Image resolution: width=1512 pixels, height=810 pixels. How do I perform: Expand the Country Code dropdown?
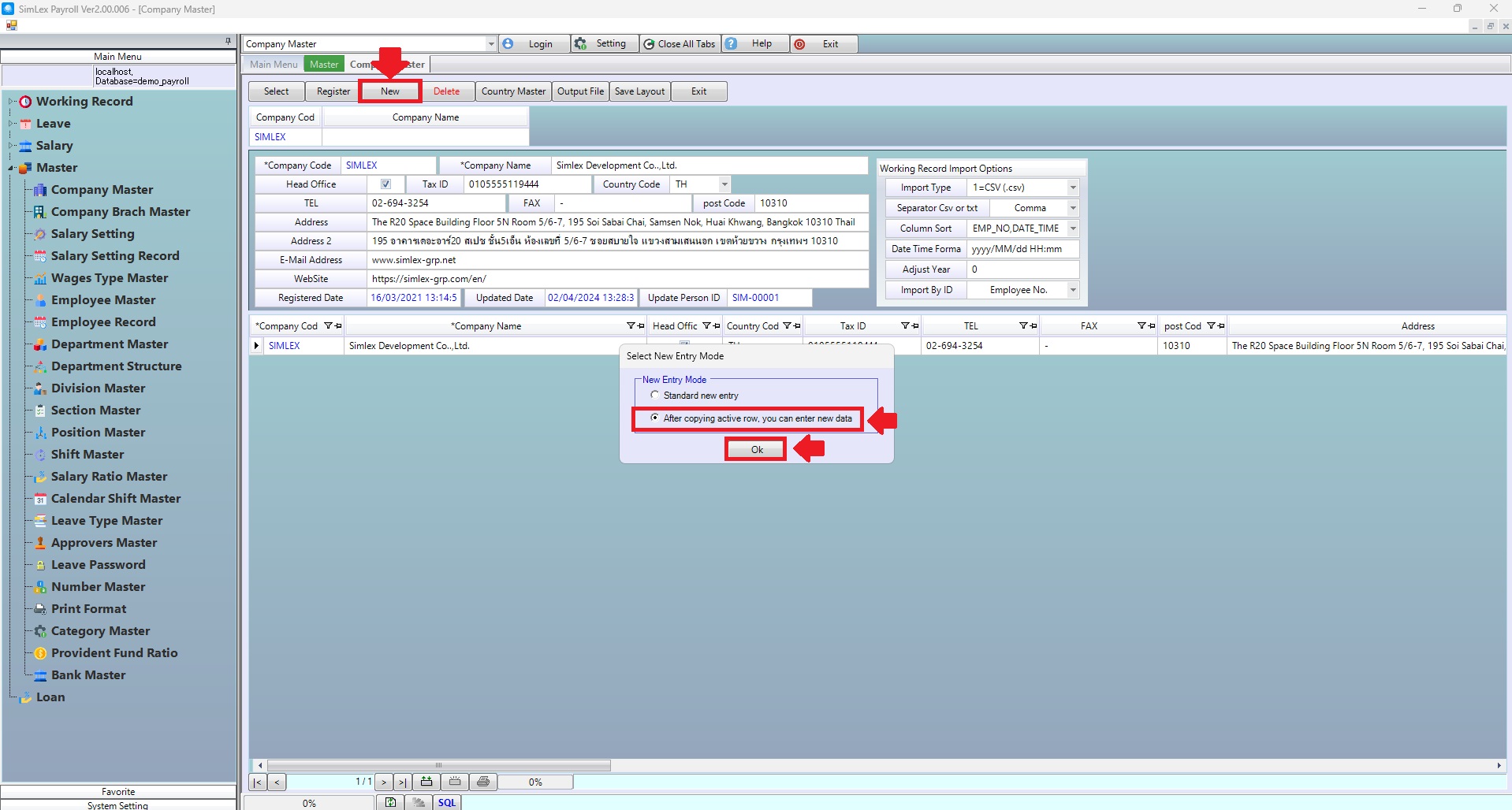[x=724, y=184]
